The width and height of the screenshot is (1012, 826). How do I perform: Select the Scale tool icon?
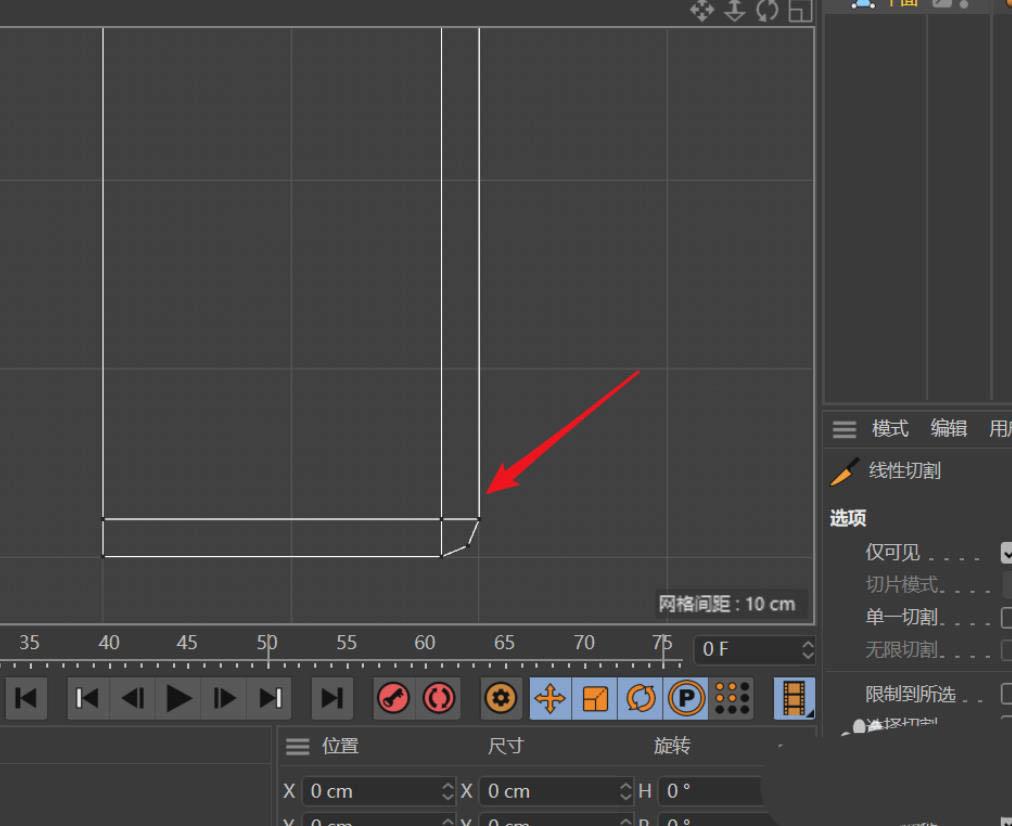[x=593, y=698]
